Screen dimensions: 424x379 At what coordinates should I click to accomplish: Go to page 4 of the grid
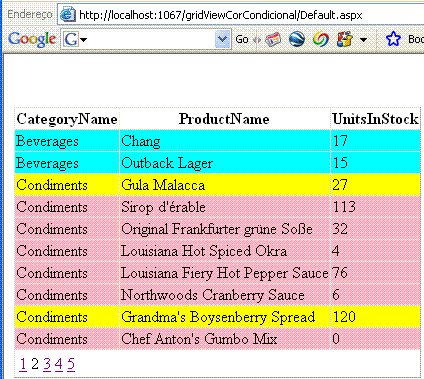tap(59, 364)
